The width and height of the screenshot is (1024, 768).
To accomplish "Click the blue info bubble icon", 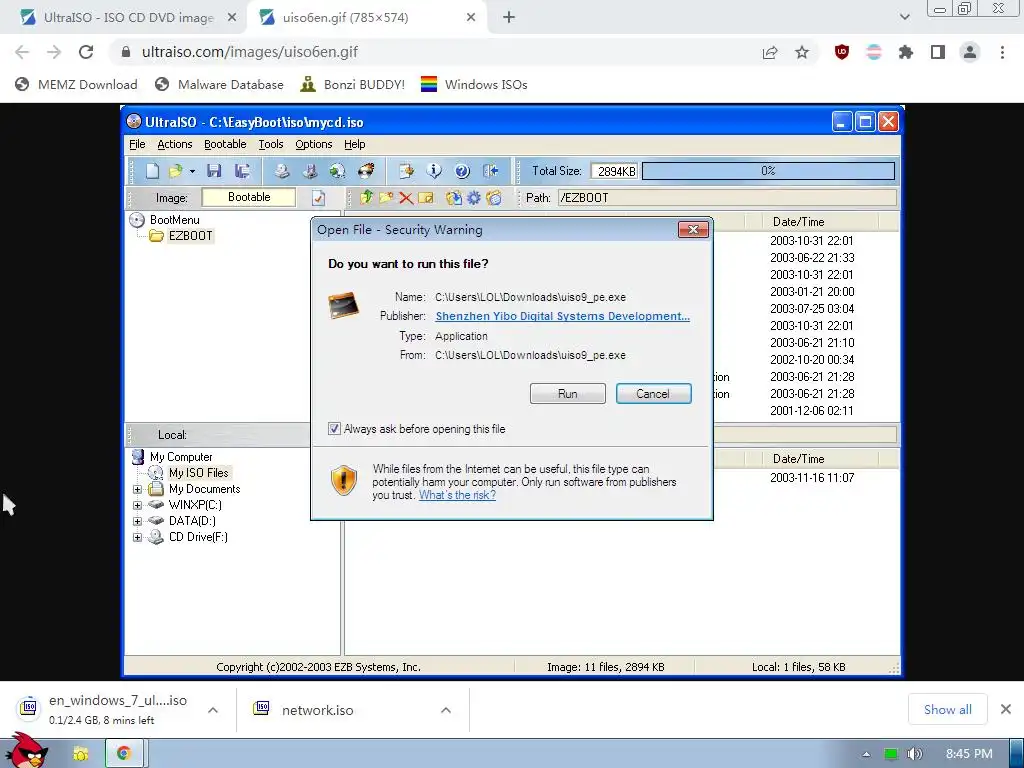I will 434,171.
